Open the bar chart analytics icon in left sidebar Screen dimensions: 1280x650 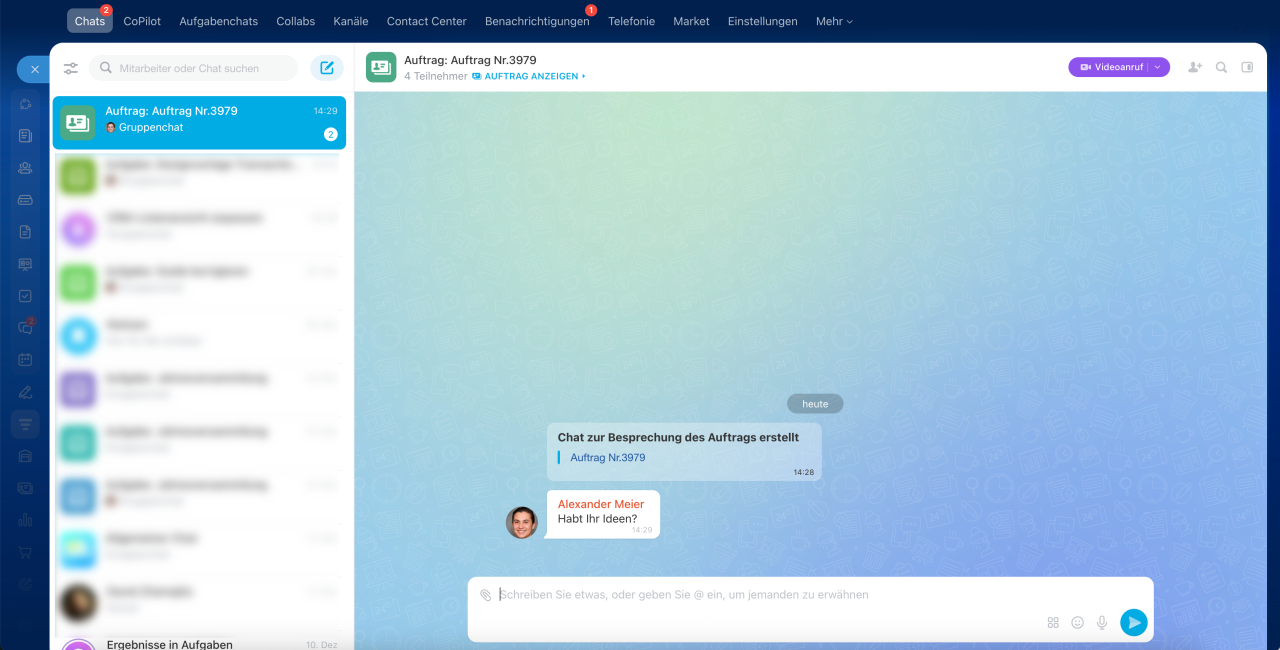pos(25,520)
